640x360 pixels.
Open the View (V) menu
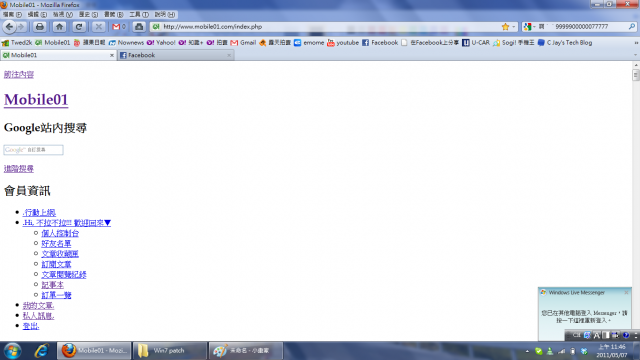(x=62, y=14)
